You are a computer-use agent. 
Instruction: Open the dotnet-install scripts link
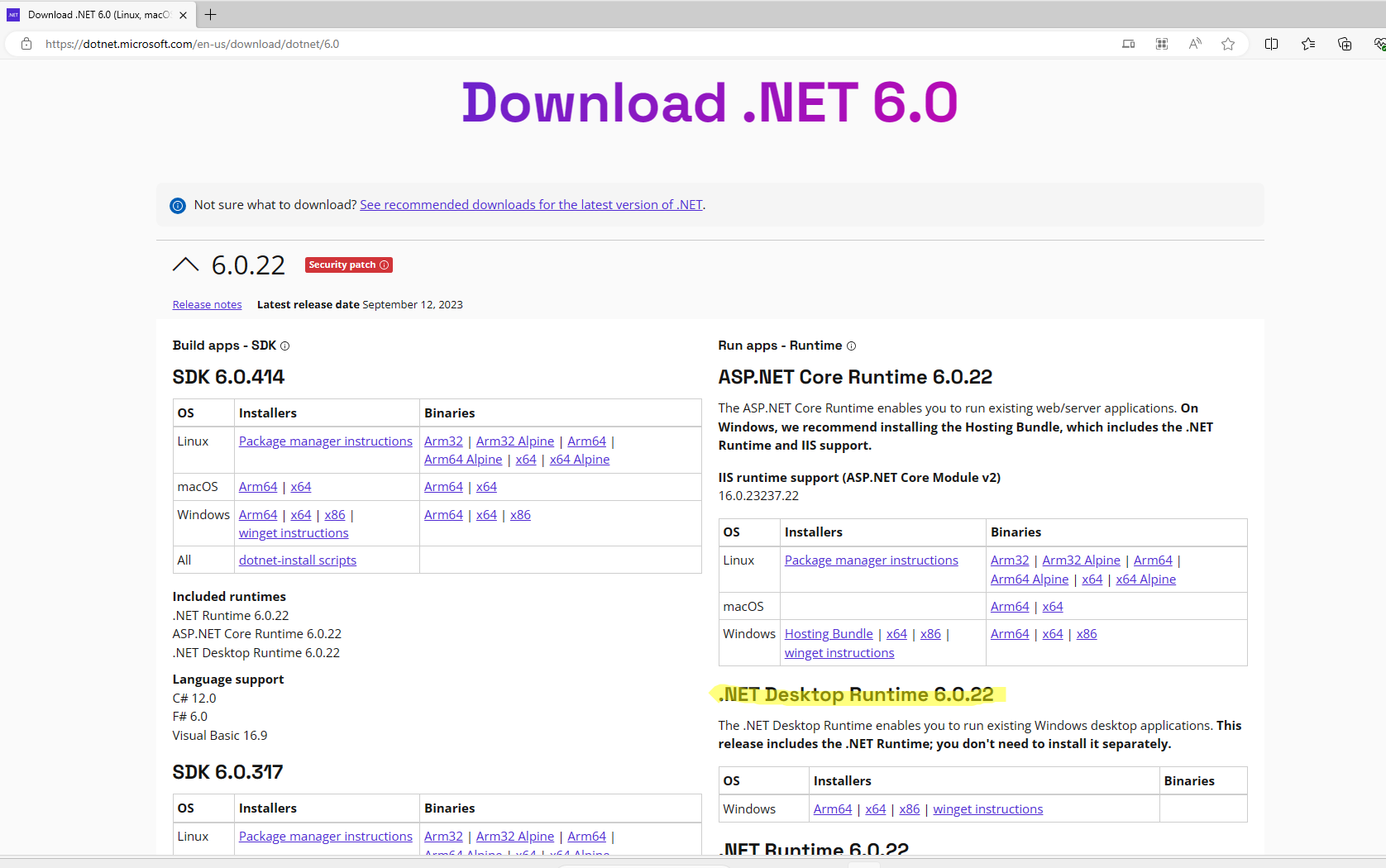click(x=298, y=560)
